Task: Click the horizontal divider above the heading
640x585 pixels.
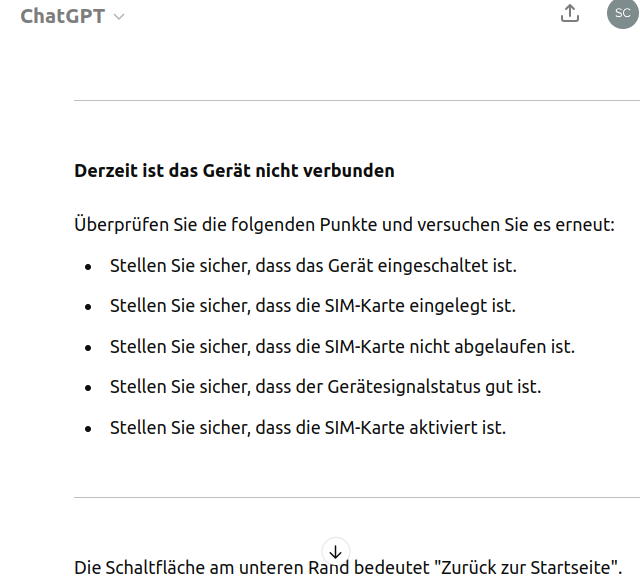Action: coord(356,100)
